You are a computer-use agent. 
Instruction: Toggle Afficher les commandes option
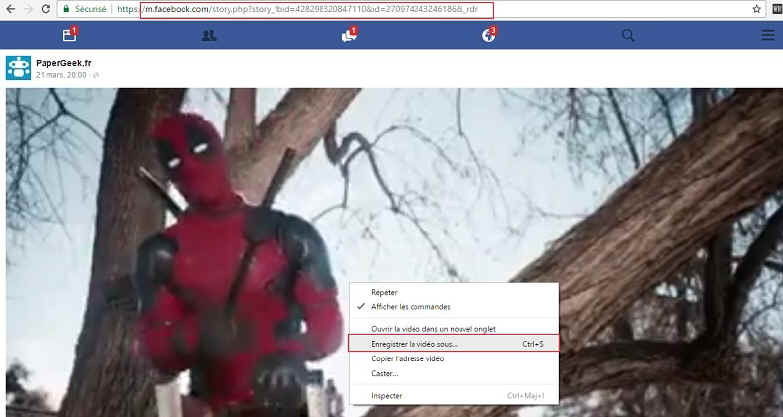tap(454, 307)
